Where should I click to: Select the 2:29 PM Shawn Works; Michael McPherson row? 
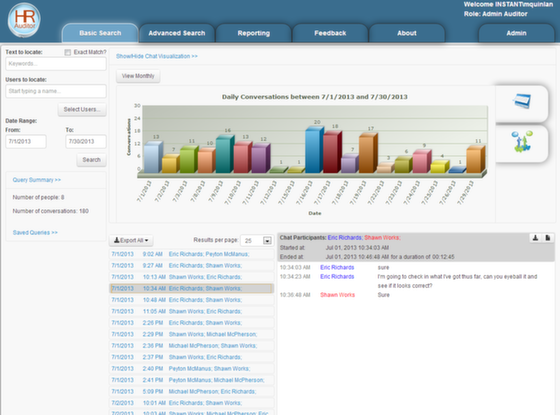point(192,334)
